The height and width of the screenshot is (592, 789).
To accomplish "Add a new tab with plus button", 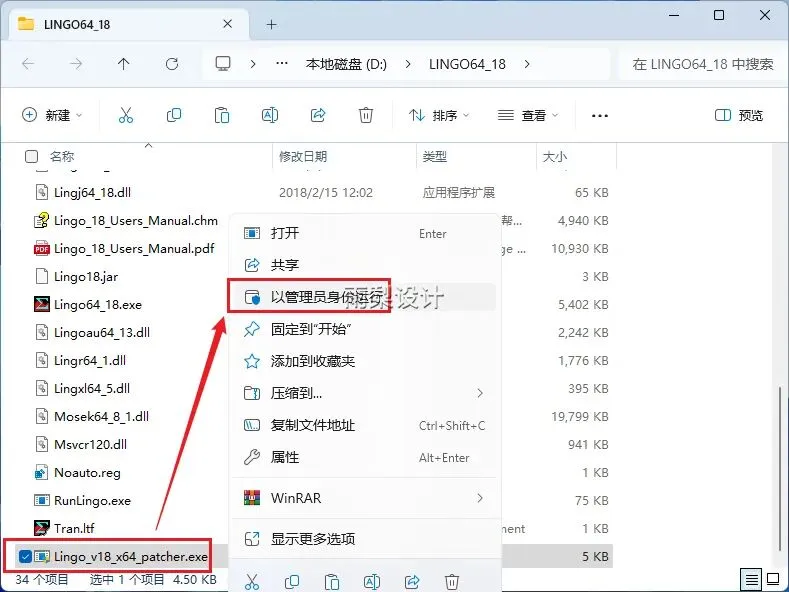I will pyautogui.click(x=272, y=24).
